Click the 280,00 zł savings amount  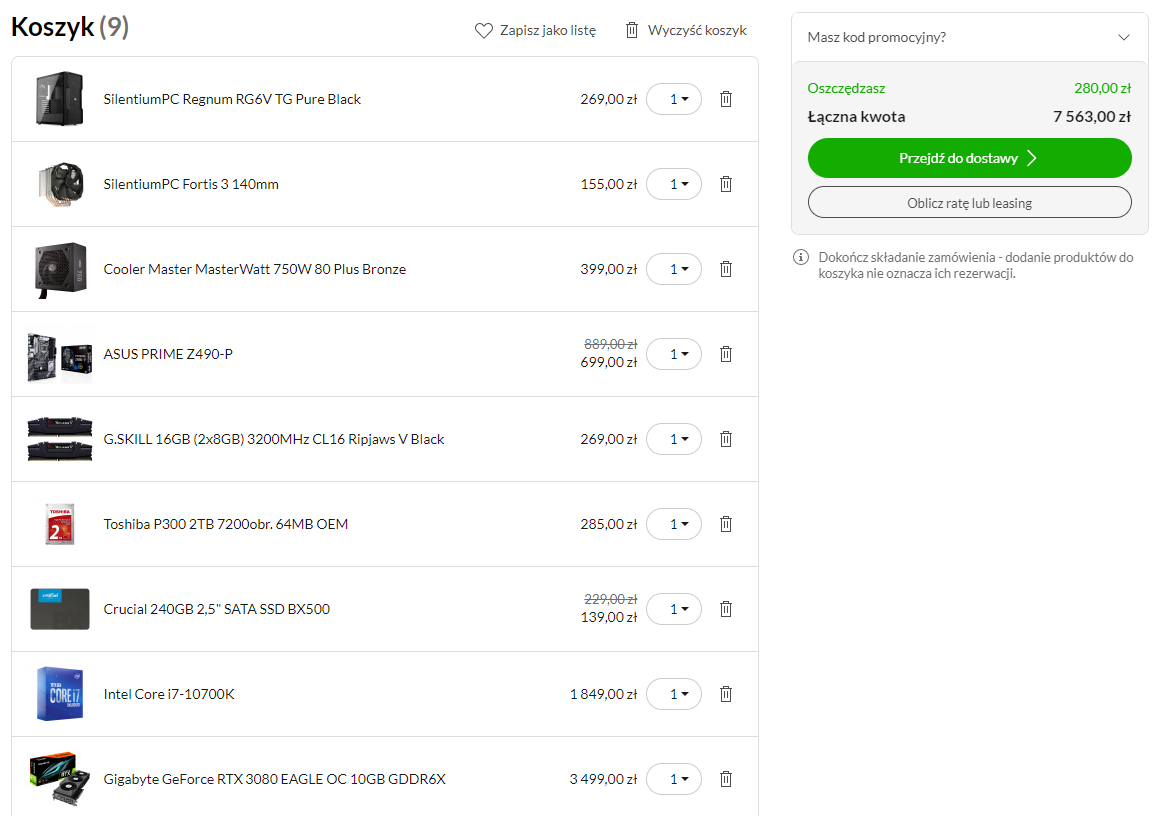click(1102, 88)
